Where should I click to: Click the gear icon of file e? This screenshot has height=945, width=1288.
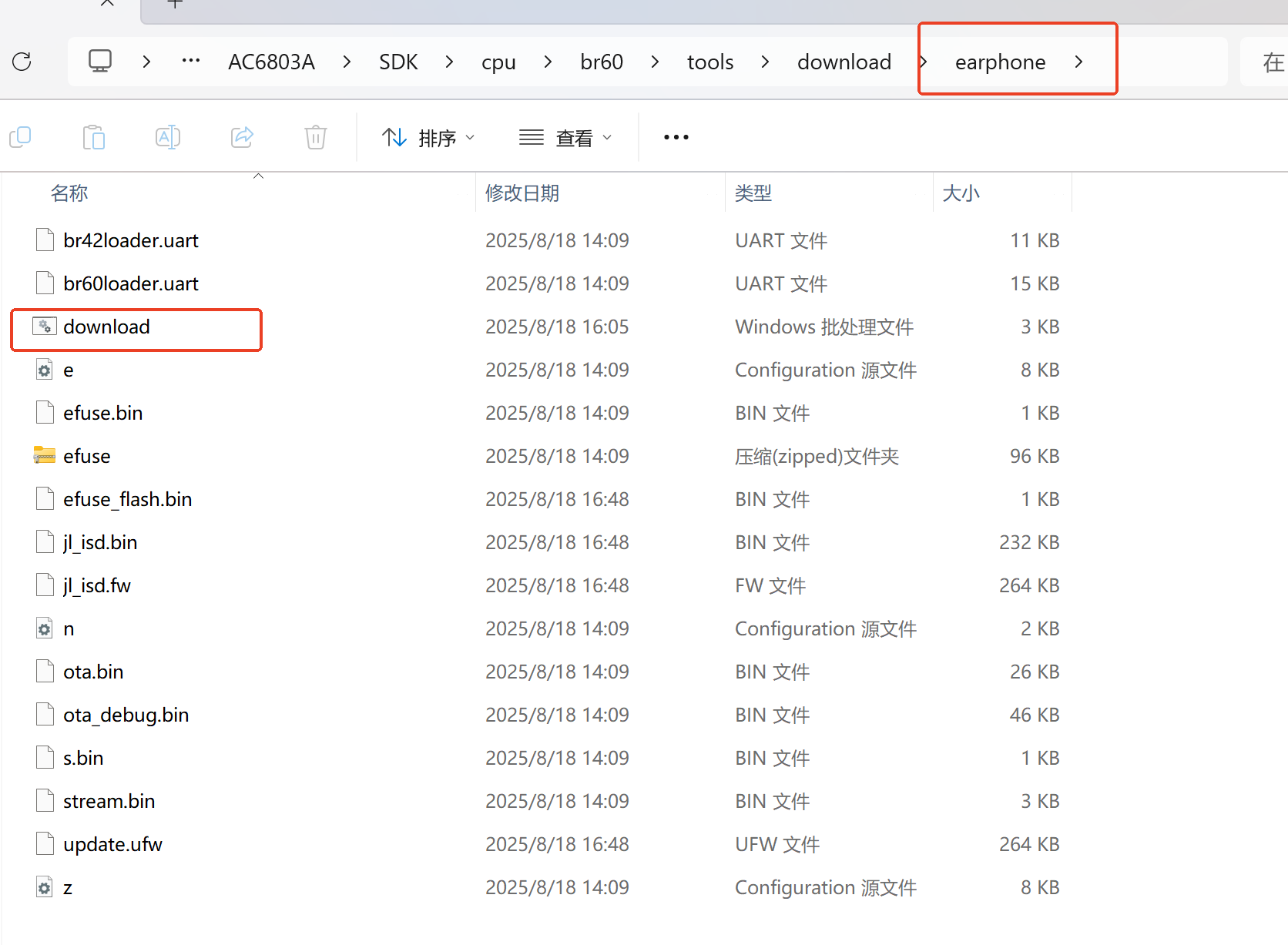coord(45,370)
